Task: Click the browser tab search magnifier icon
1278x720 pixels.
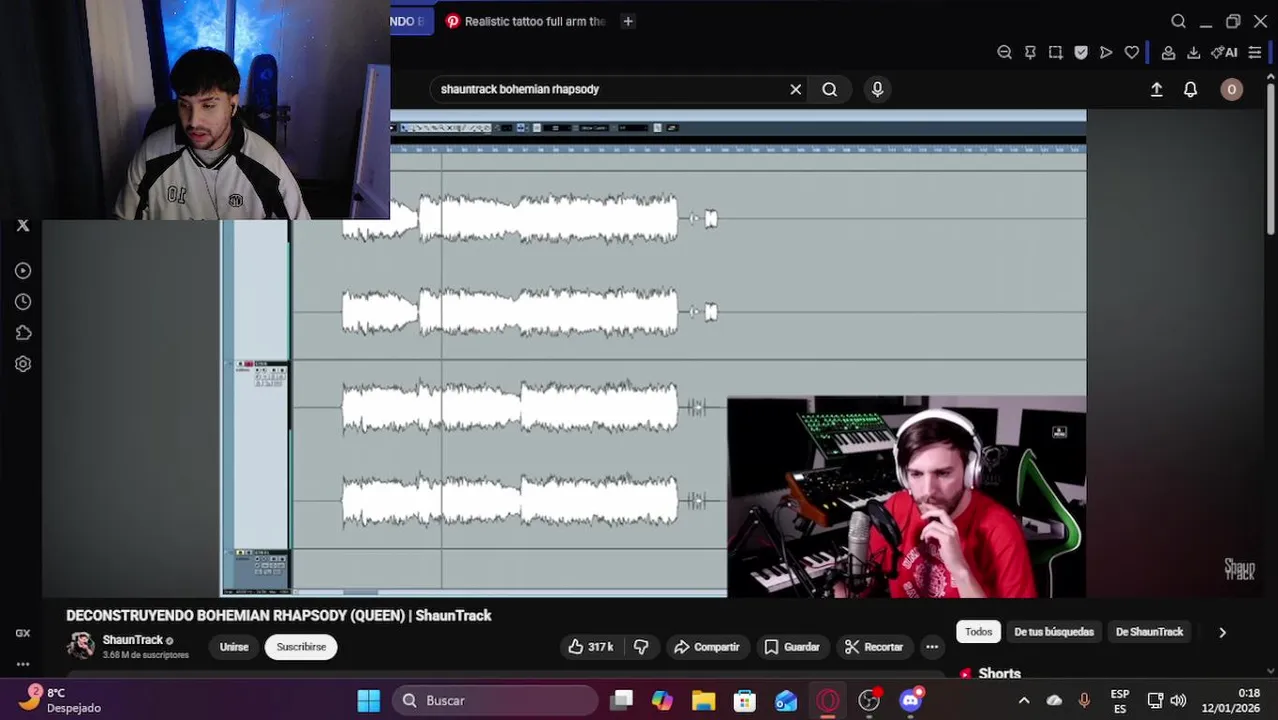Action: pos(1178,21)
